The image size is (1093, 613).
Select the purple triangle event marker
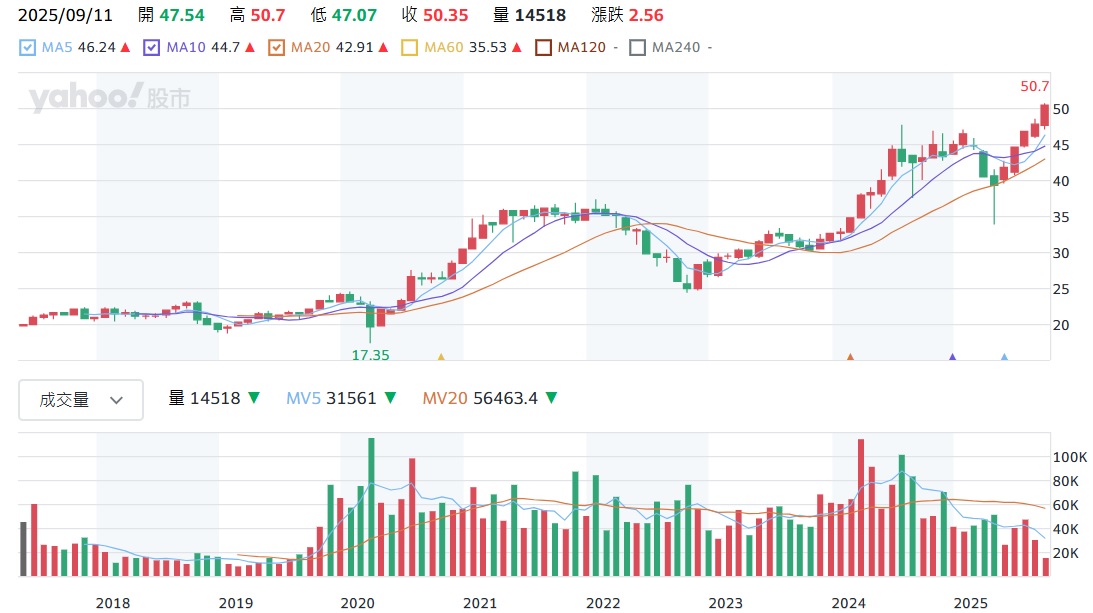point(952,356)
